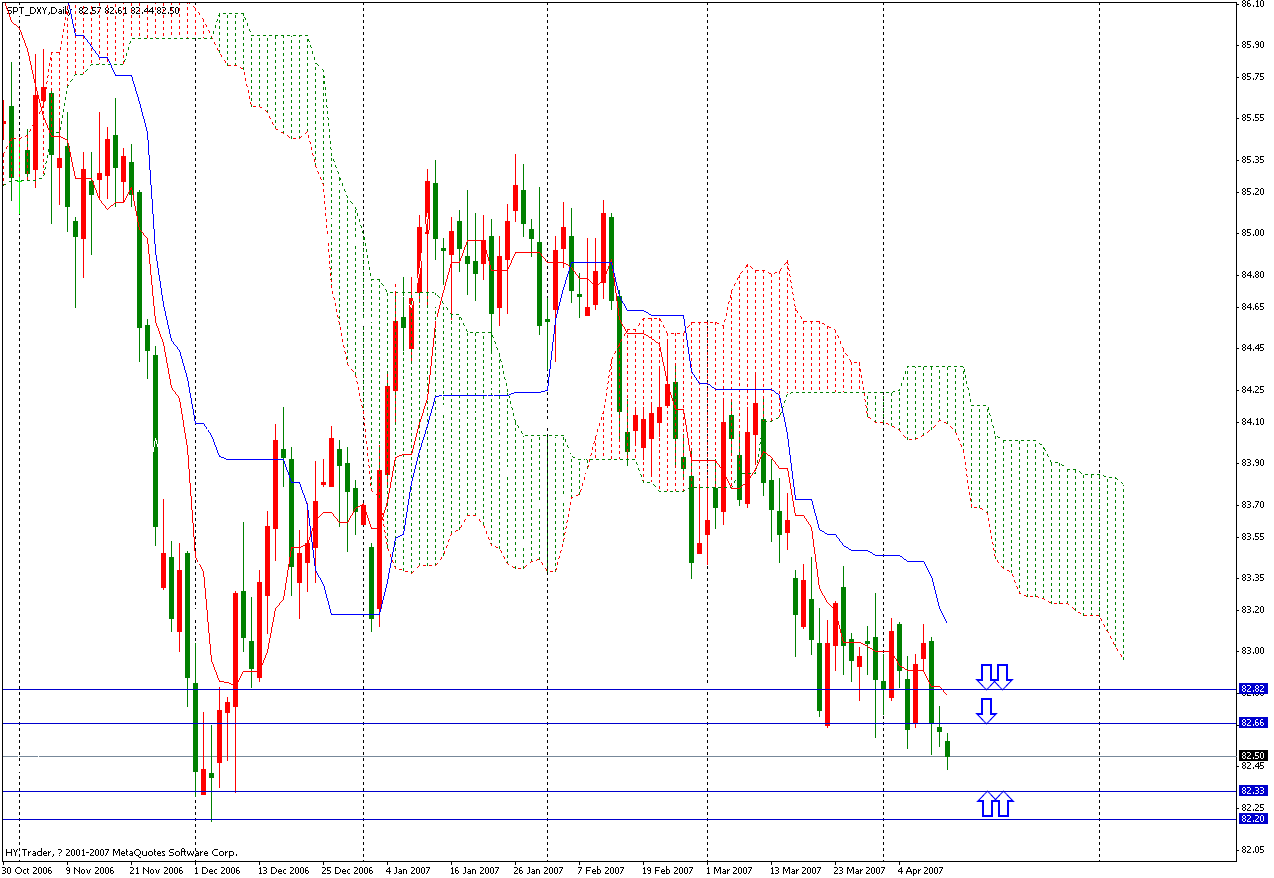Click the 85.20 price axis label

coord(1252,191)
